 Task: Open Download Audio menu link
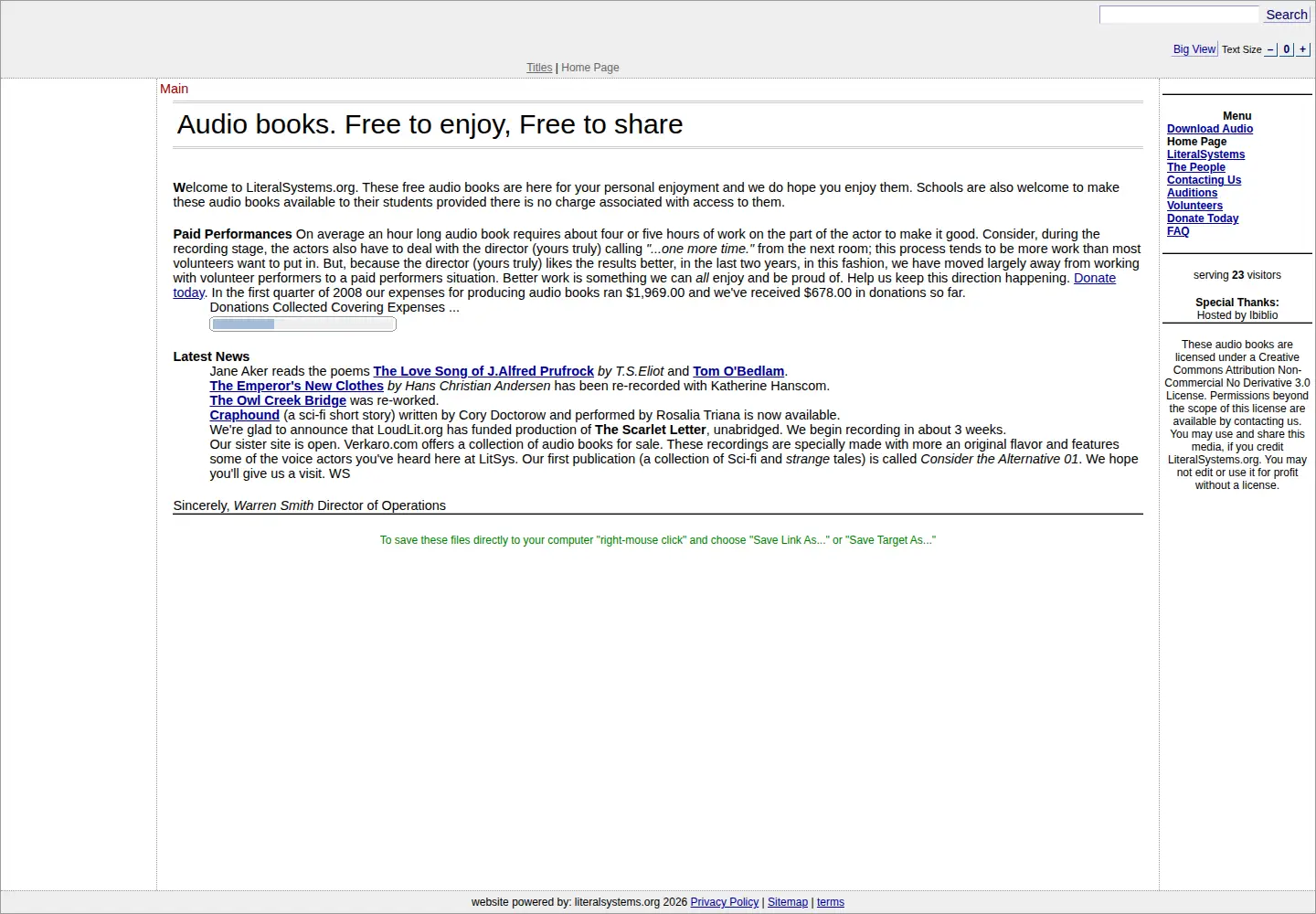1210,129
